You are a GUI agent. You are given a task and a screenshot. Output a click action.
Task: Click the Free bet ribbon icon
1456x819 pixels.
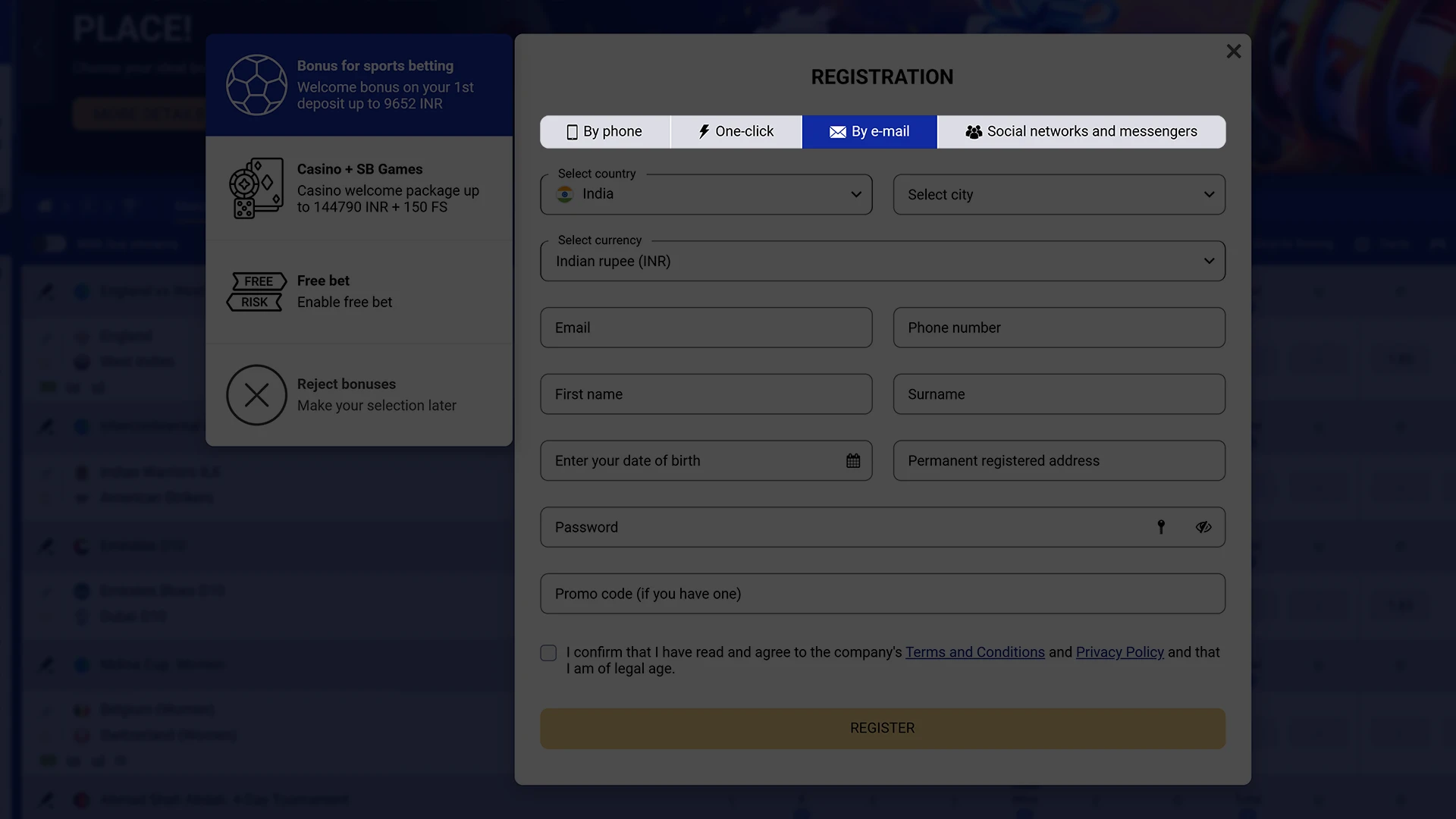(x=256, y=291)
